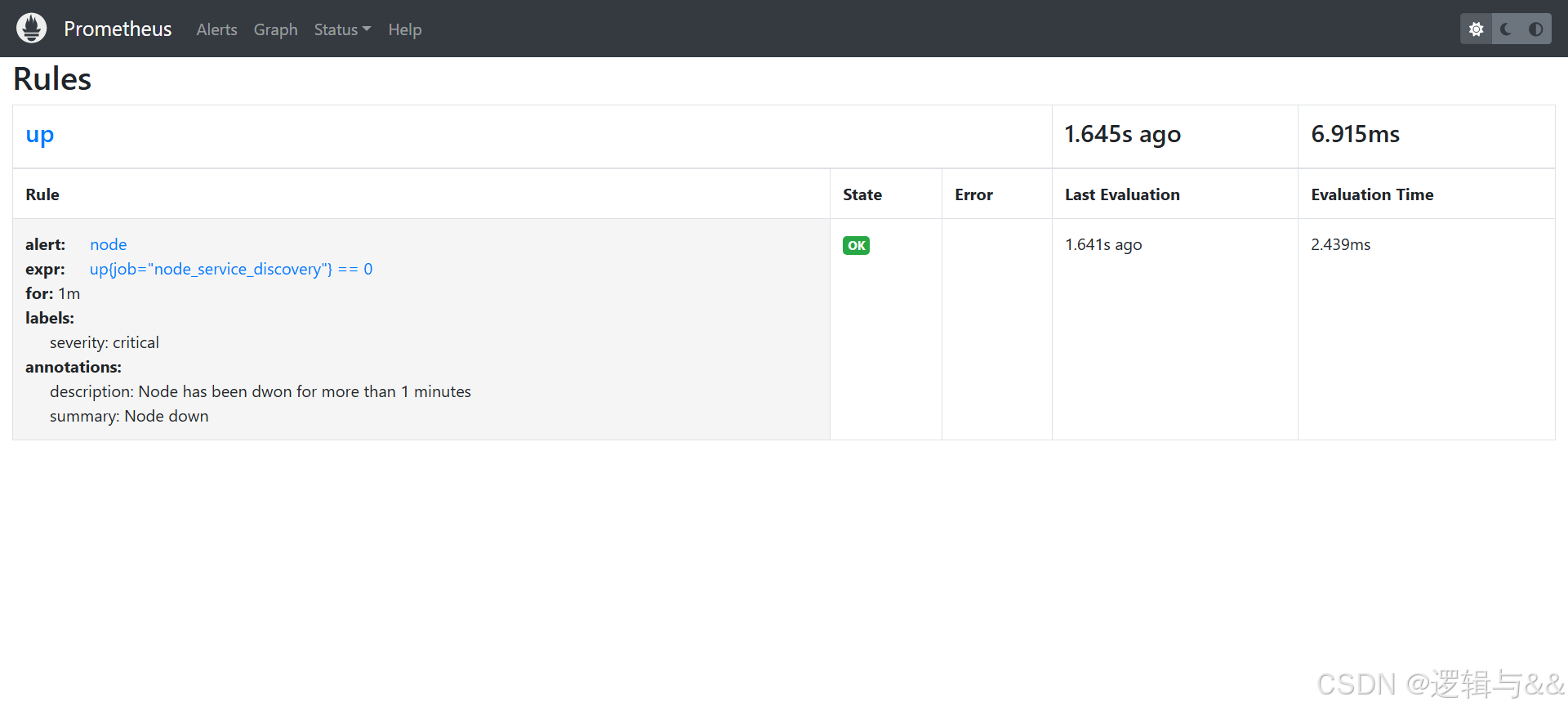Viewport: 1568px width, 710px height.
Task: Open the Graph page
Action: [x=275, y=29]
